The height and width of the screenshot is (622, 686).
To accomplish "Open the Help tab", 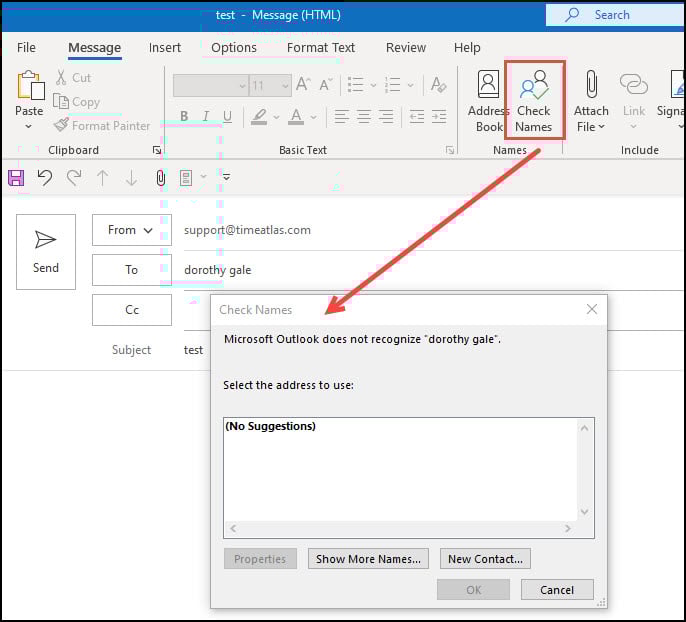I will point(467,47).
